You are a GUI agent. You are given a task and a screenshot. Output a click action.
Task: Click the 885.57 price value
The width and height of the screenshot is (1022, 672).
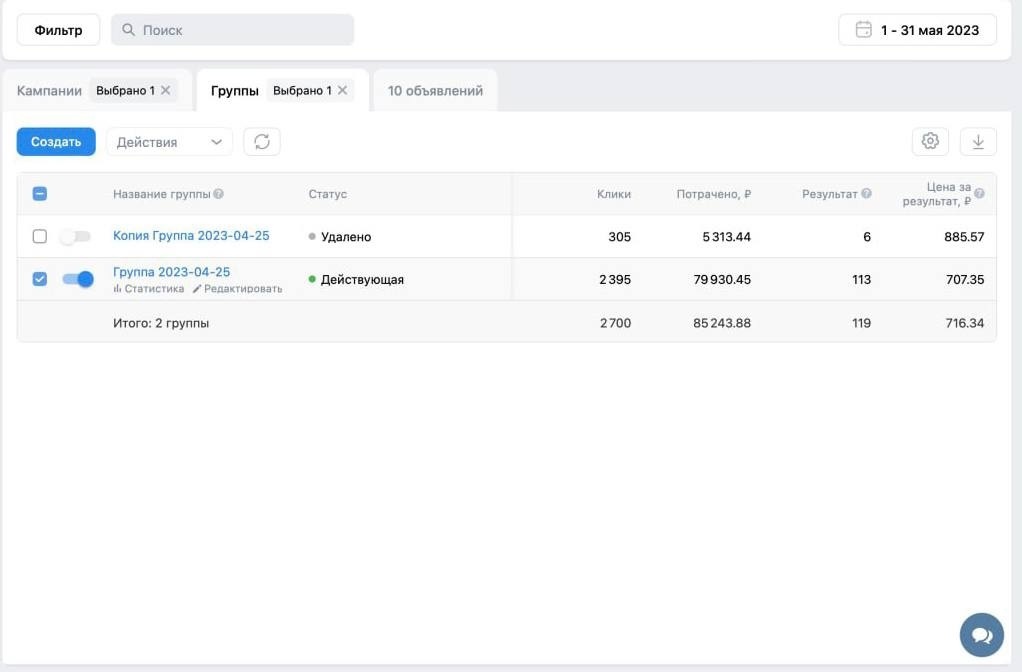965,237
